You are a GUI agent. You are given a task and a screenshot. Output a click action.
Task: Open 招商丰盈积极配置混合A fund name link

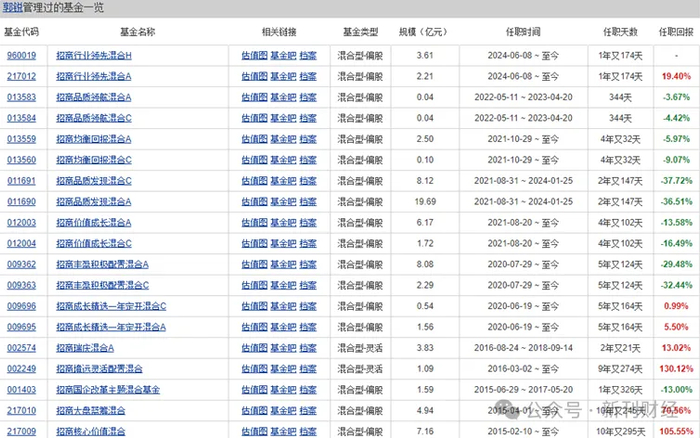point(102,264)
